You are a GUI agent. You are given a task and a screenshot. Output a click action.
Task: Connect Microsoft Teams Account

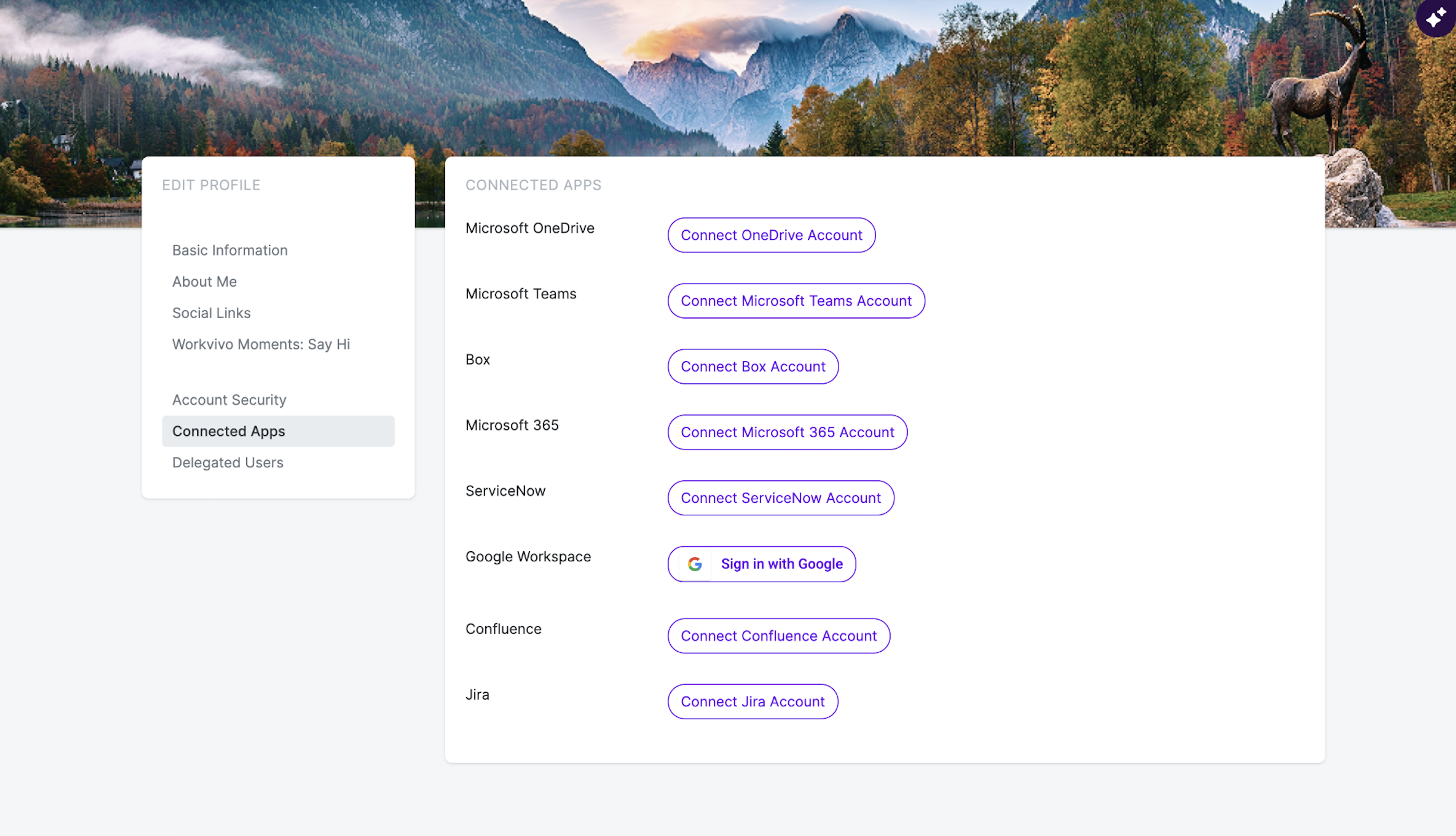(x=796, y=301)
